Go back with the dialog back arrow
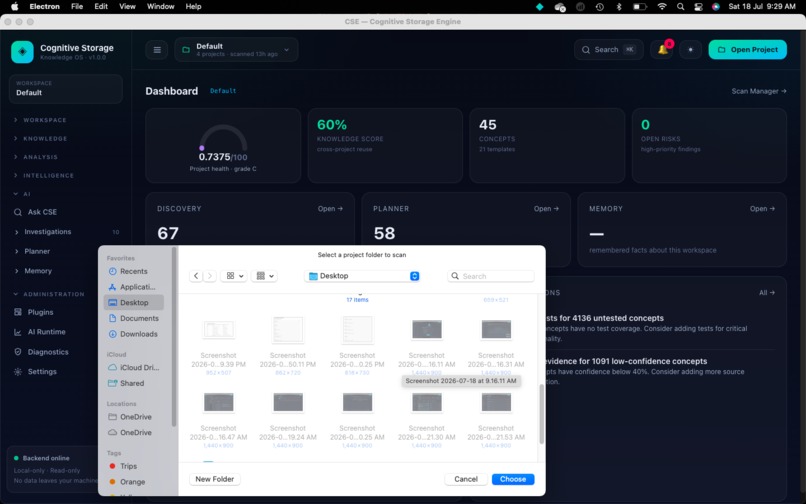The image size is (806, 504). coord(196,276)
